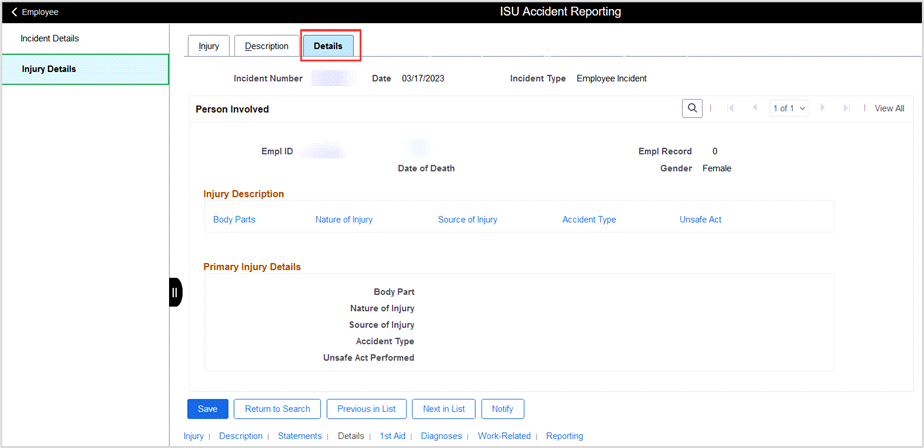
Task: Click the Unsafe Act Performed label
Action: [x=369, y=358]
